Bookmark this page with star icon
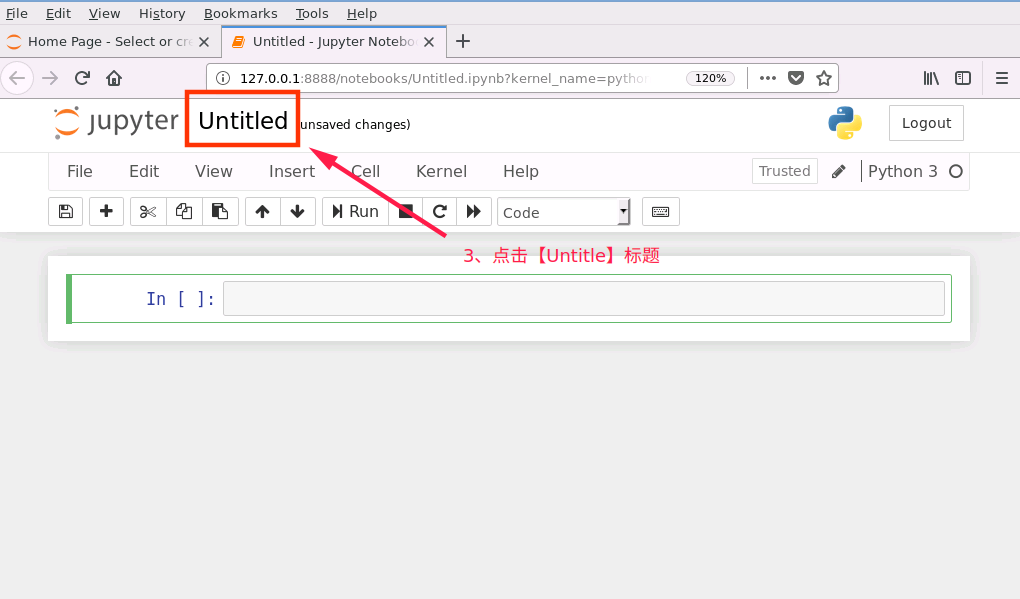The width and height of the screenshot is (1020, 599). [x=824, y=78]
